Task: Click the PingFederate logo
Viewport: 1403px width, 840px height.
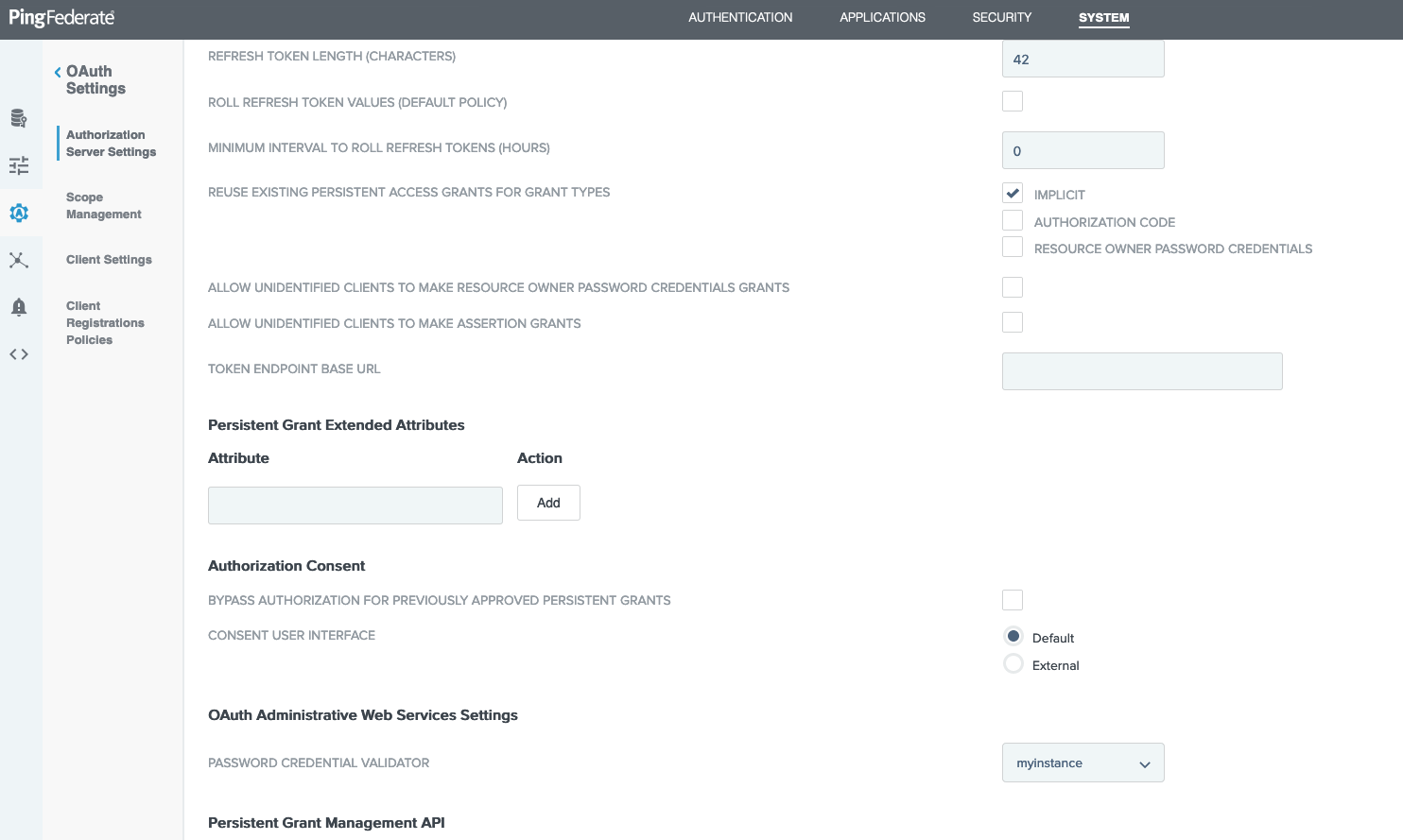Action: (x=61, y=18)
